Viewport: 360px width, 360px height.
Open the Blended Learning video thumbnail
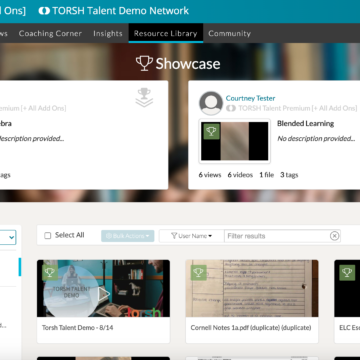(x=235, y=141)
